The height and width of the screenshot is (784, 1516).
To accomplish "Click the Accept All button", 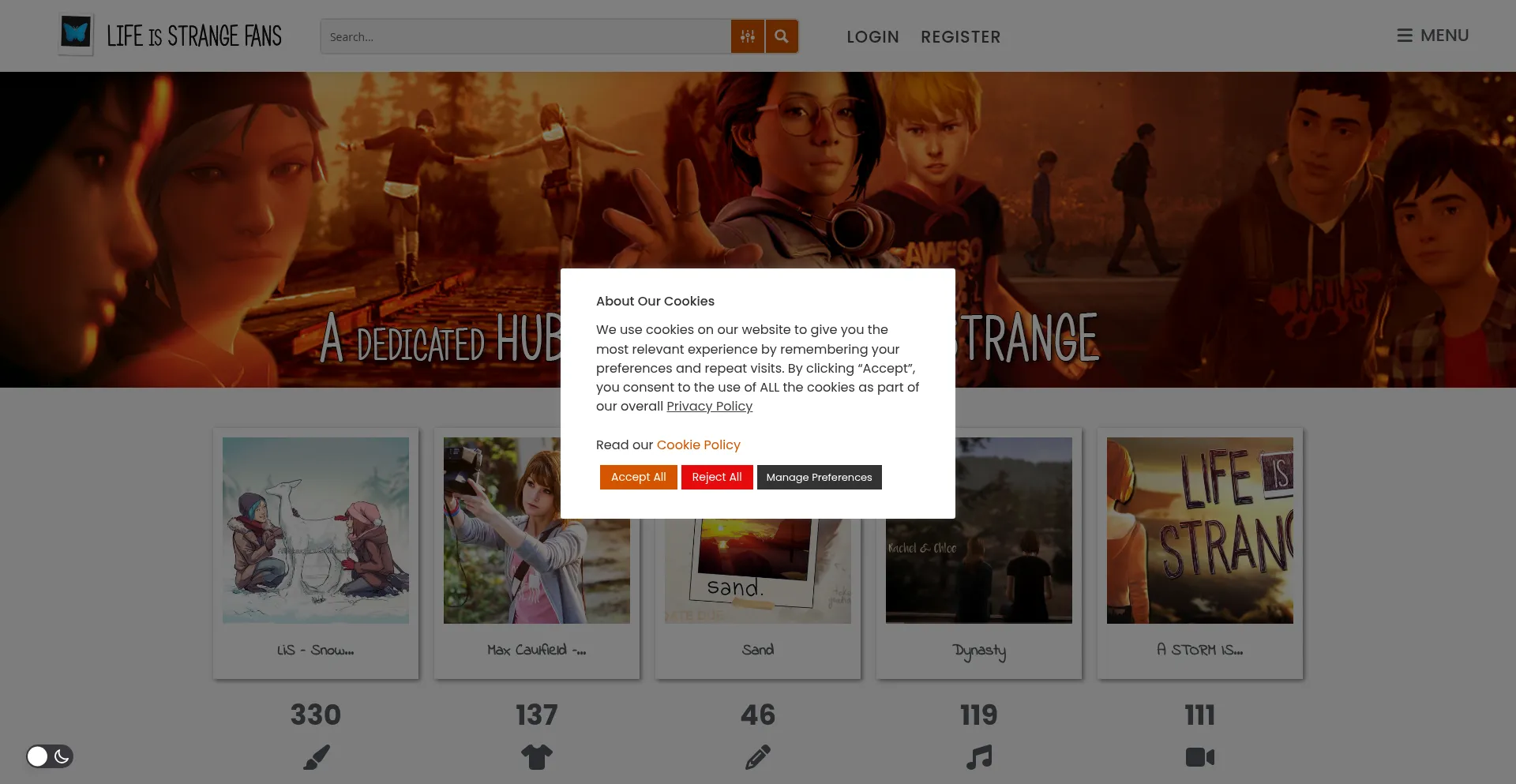I will tap(638, 477).
